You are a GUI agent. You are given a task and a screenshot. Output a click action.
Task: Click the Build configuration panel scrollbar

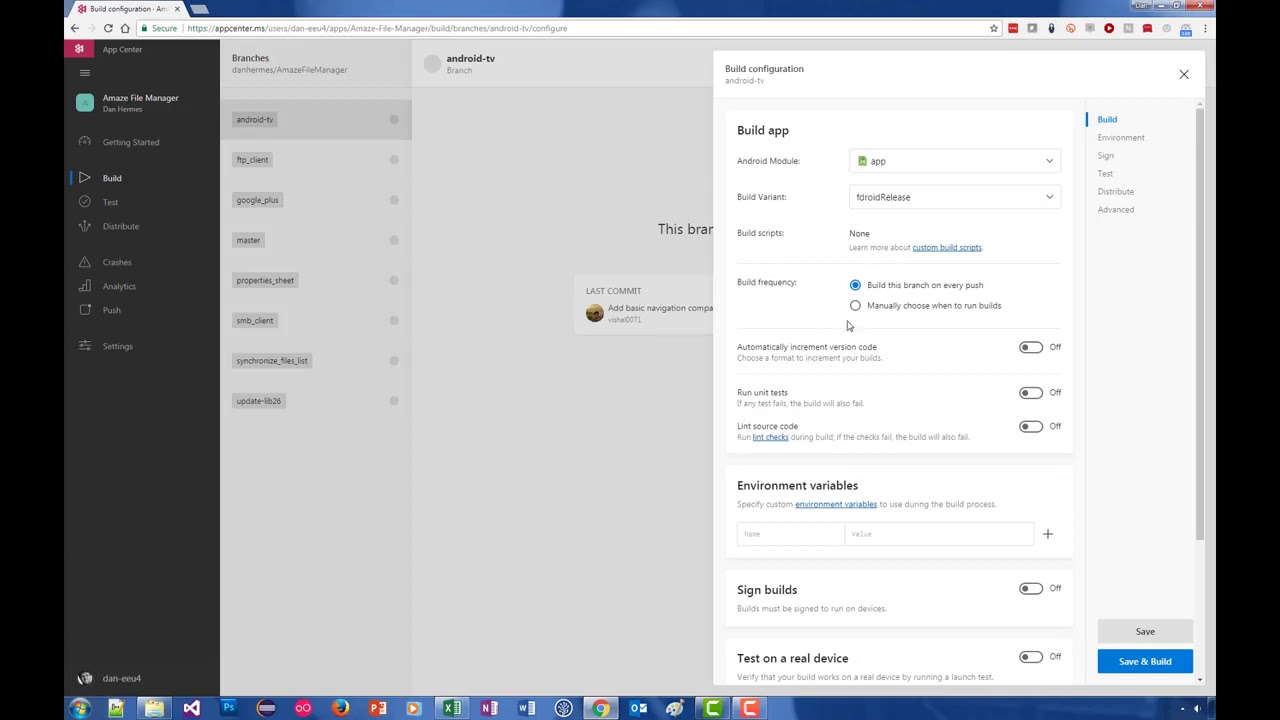point(1200,323)
